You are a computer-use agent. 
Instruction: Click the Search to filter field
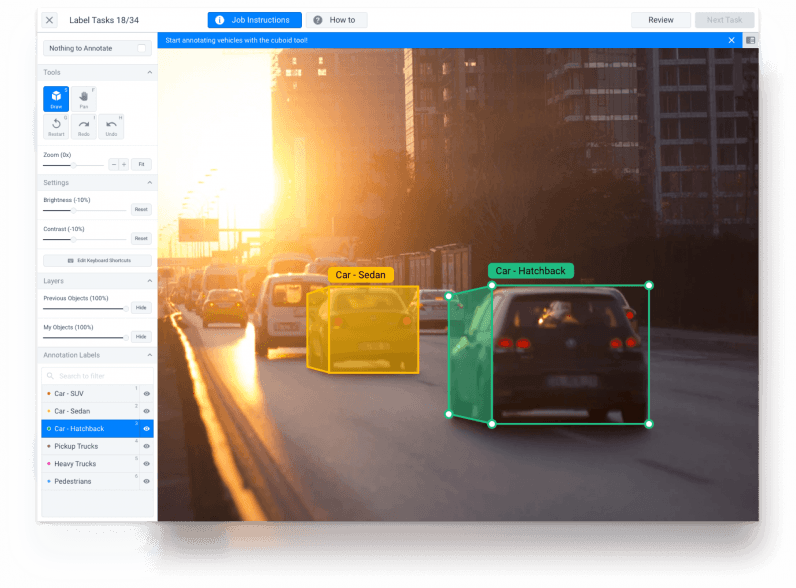[x=97, y=376]
